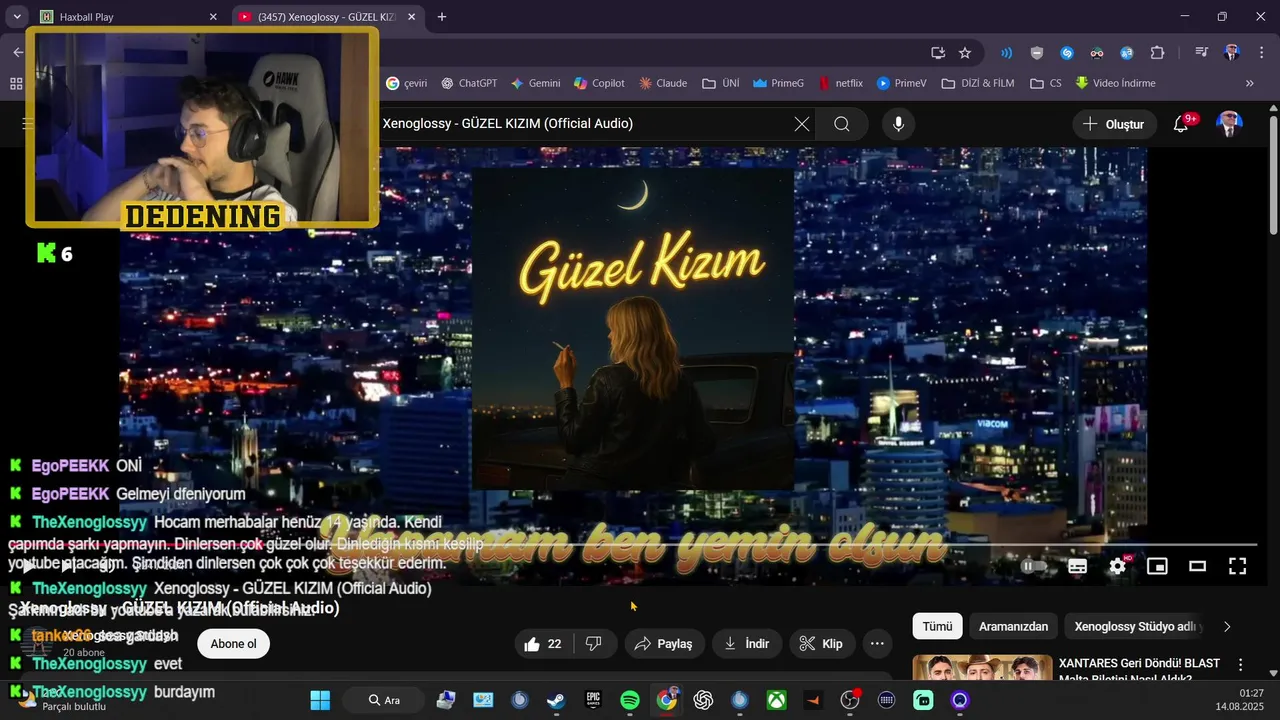Open the tab search dropdown arrow

click(x=17, y=17)
